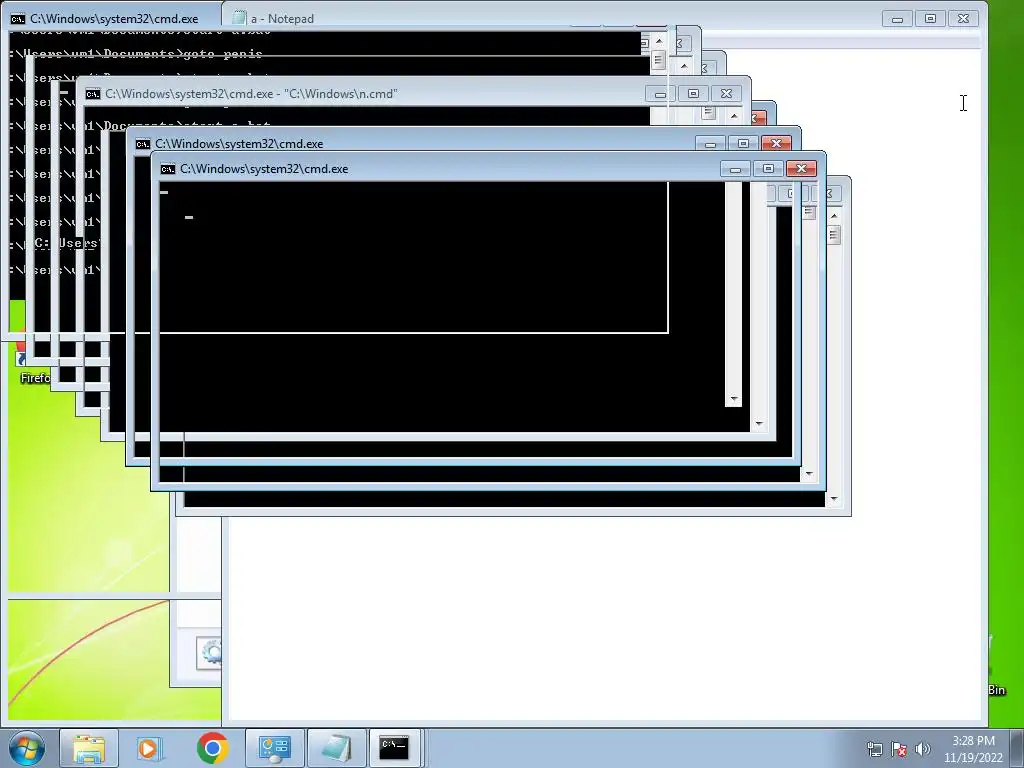Click the front cmd.exe window's system icon
The width and height of the screenshot is (1024, 768).
tap(168, 169)
